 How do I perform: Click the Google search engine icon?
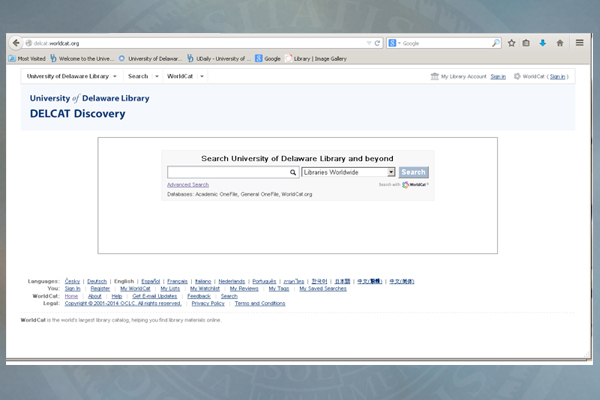coord(392,43)
